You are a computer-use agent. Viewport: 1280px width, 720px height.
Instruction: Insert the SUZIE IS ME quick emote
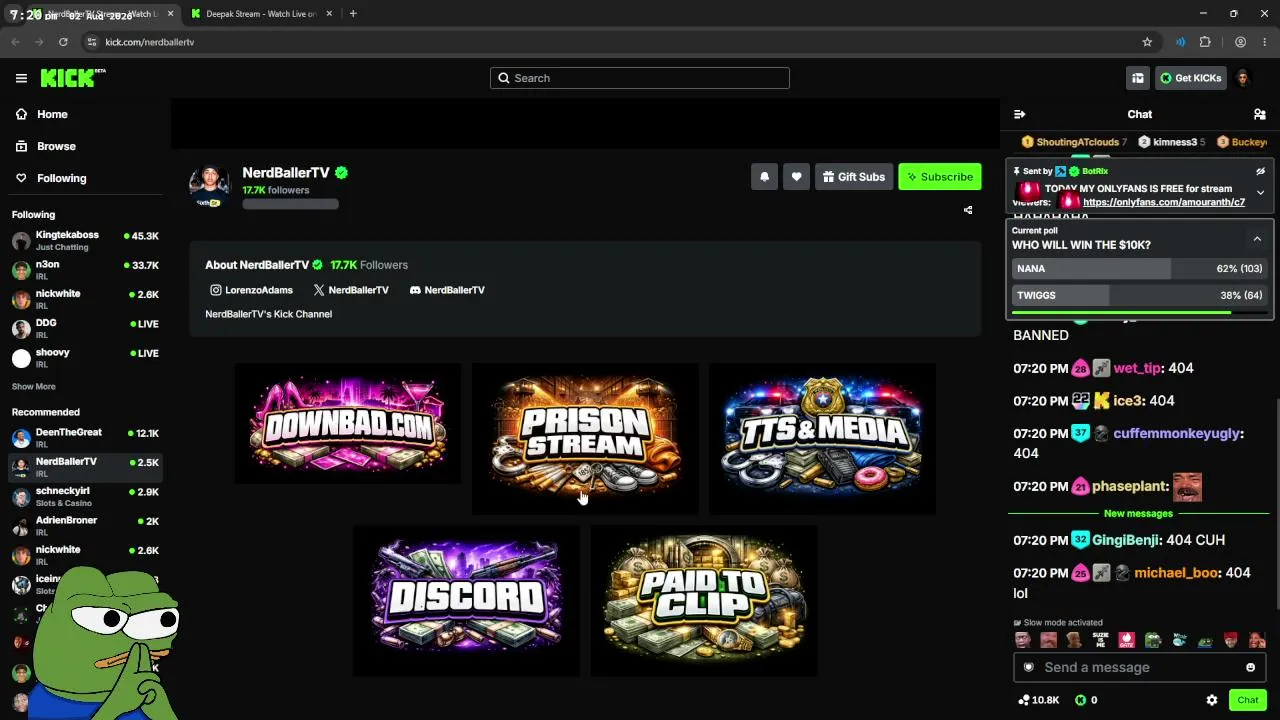[x=1100, y=640]
